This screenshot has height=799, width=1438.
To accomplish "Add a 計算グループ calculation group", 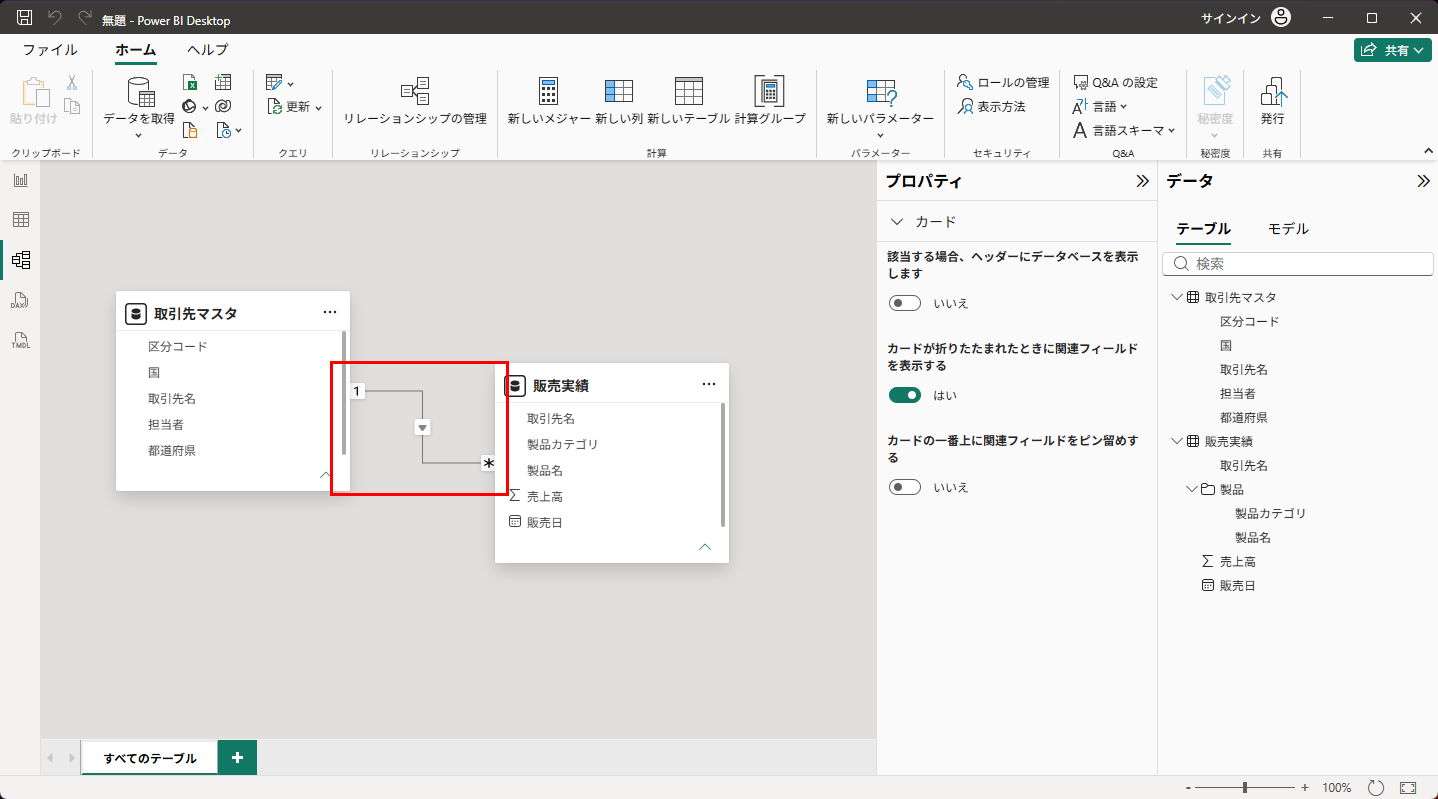I will click(770, 101).
